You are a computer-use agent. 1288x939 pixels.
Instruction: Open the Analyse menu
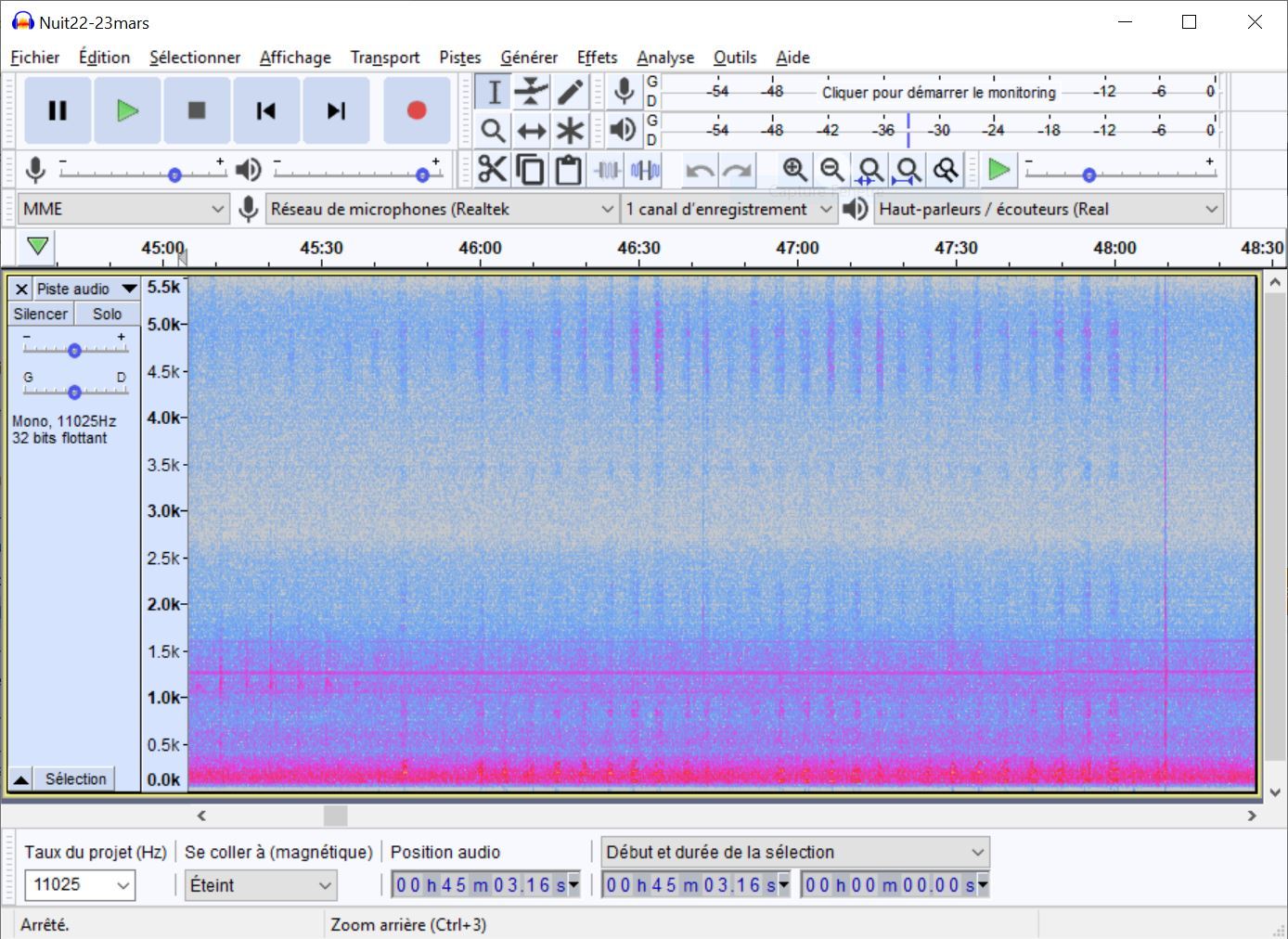click(665, 58)
